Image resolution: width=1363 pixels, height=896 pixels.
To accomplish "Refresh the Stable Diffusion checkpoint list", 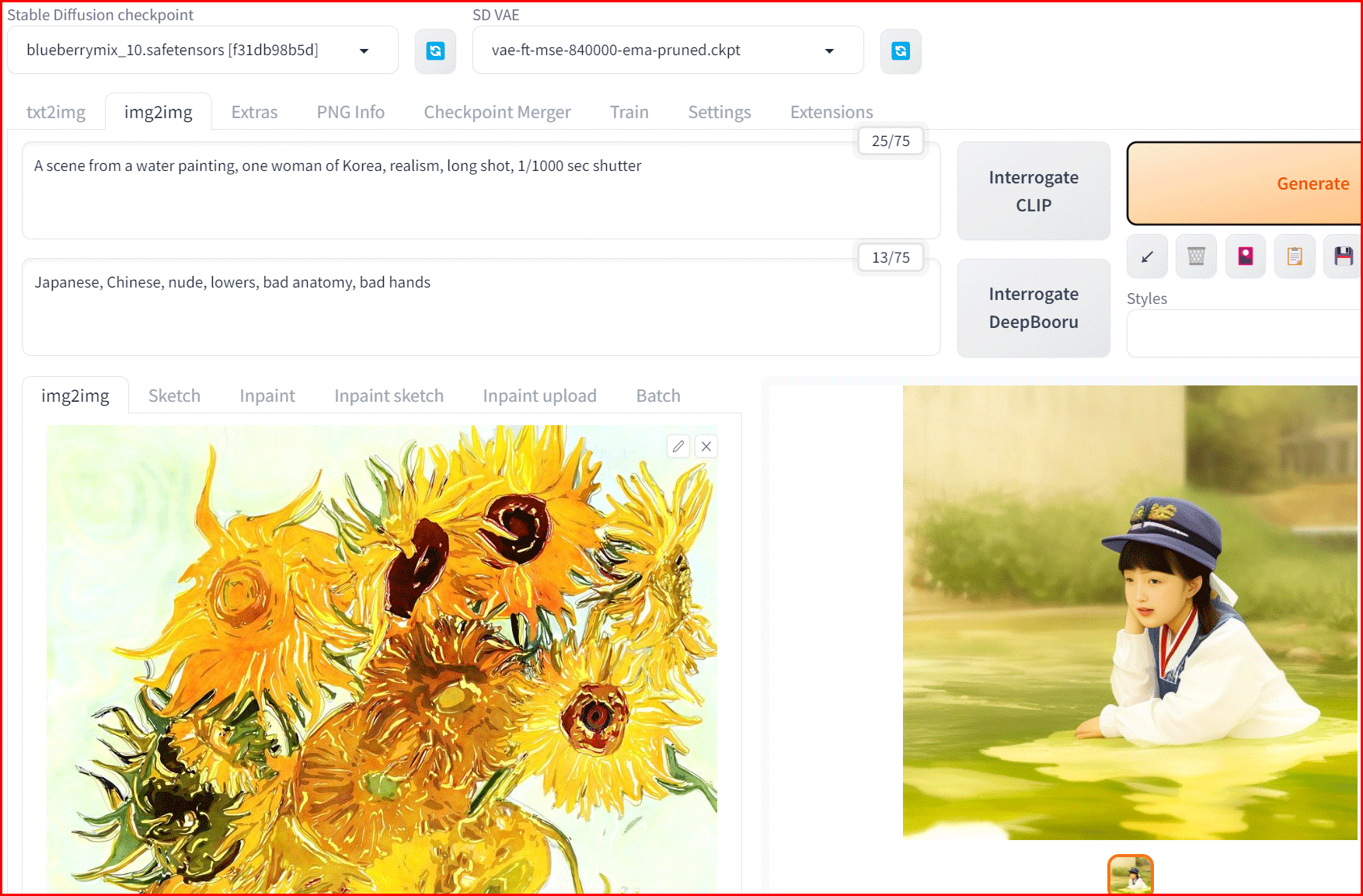I will point(435,51).
